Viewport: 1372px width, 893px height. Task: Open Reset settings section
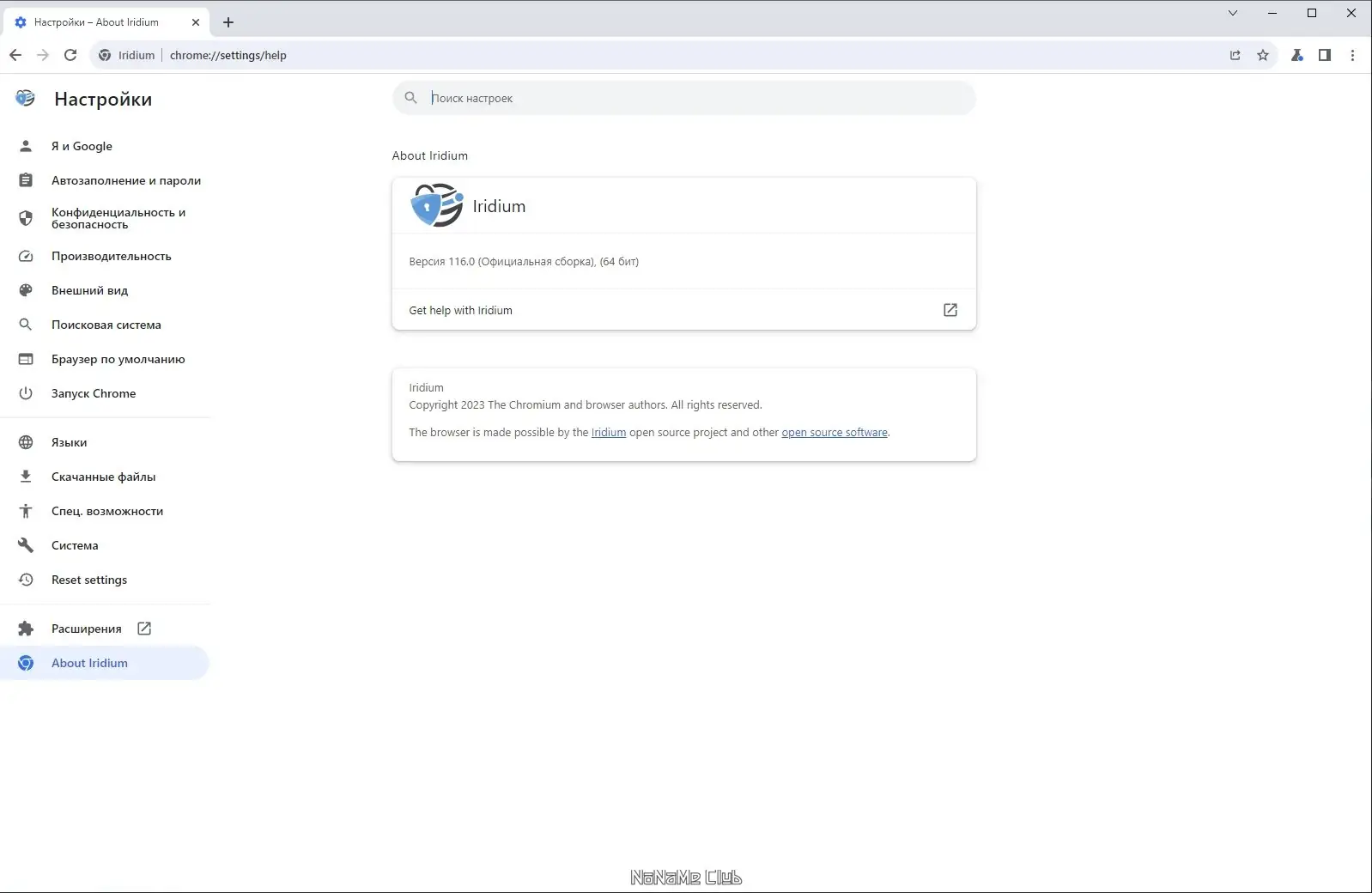coord(105,580)
